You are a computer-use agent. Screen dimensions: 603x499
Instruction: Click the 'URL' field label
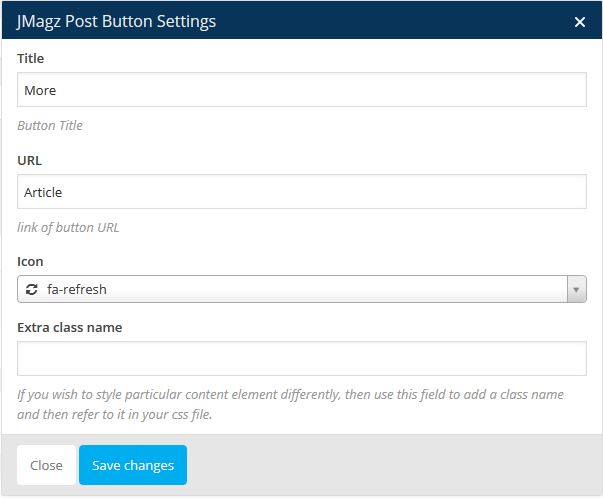point(29,160)
